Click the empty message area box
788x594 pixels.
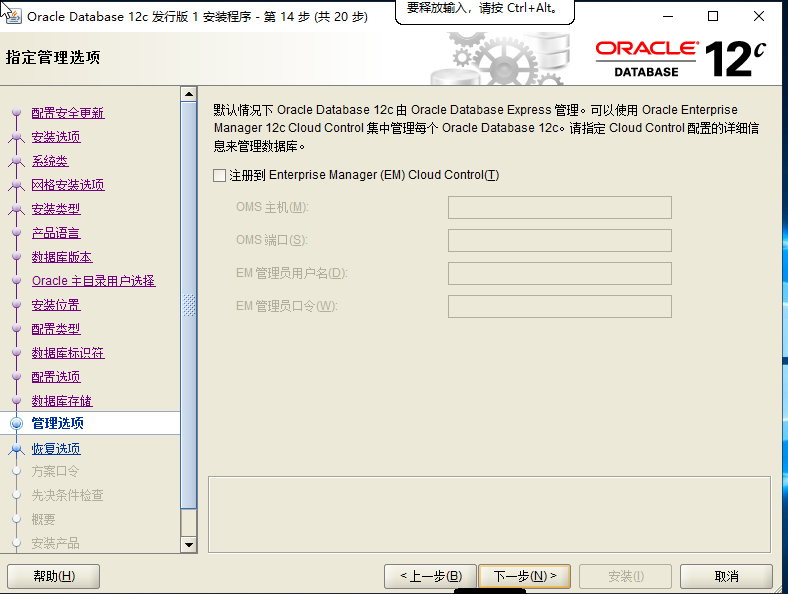pyautogui.click(x=489, y=515)
